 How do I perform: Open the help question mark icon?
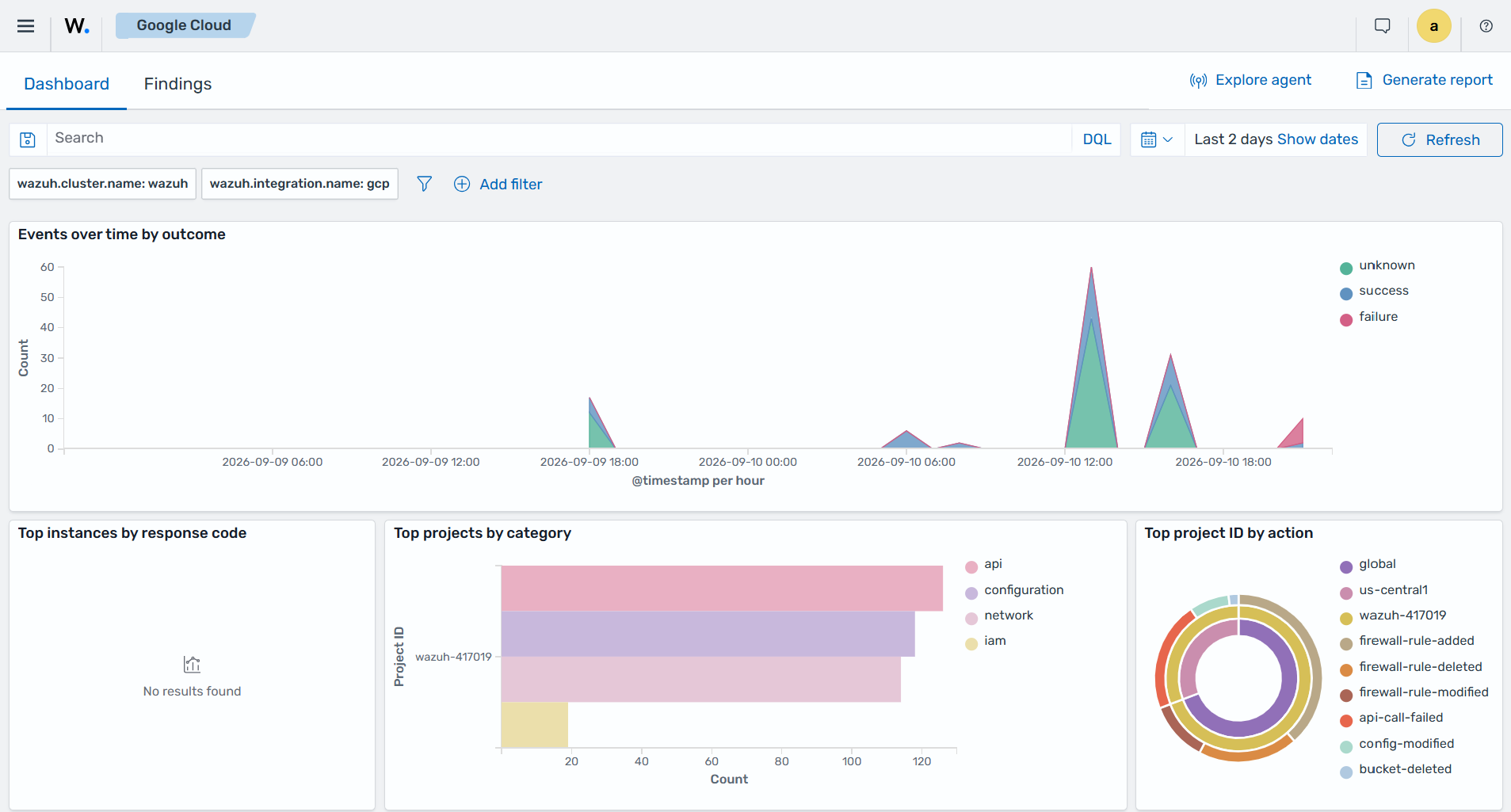[x=1486, y=26]
